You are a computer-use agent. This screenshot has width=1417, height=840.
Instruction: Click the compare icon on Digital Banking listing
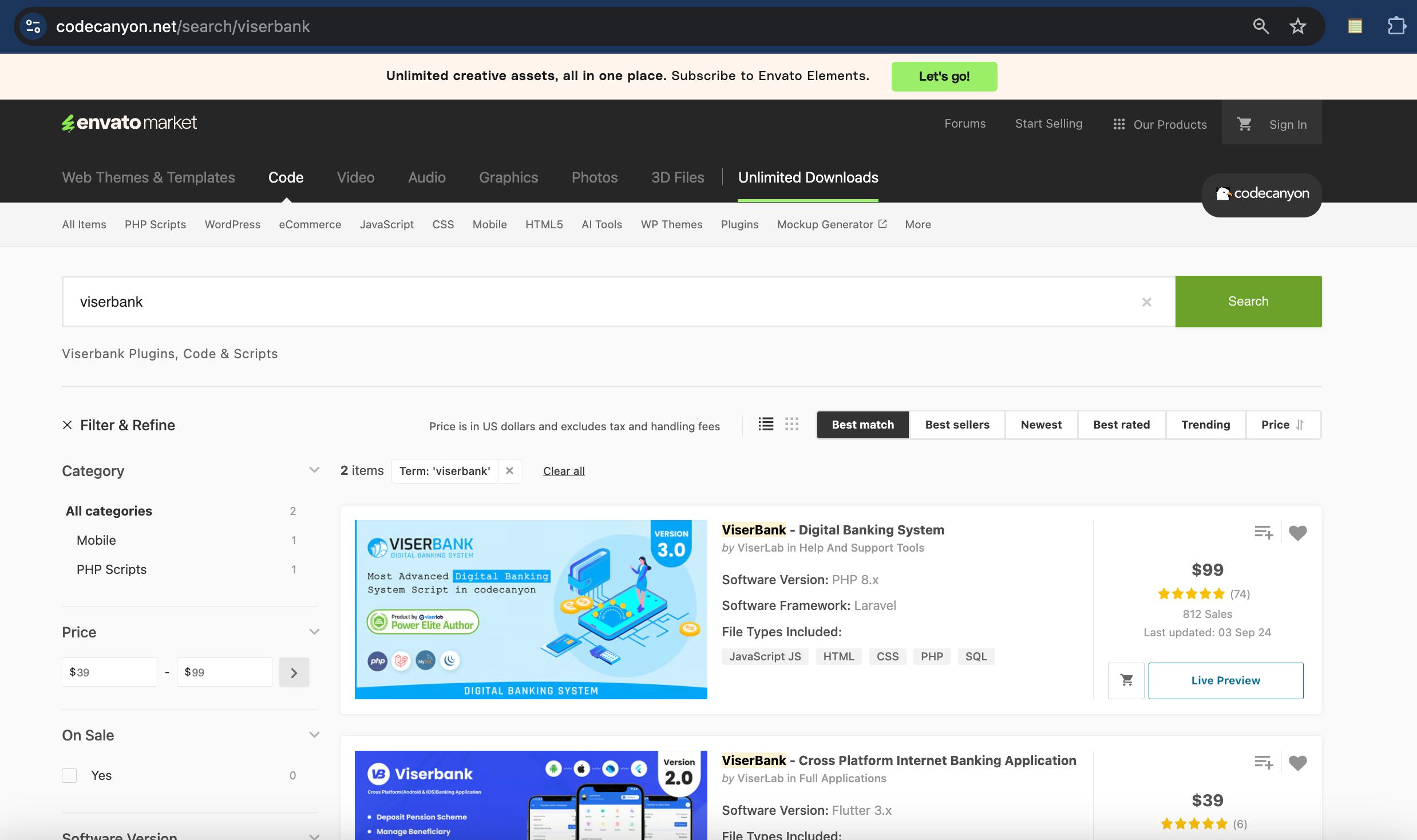coord(1264,532)
